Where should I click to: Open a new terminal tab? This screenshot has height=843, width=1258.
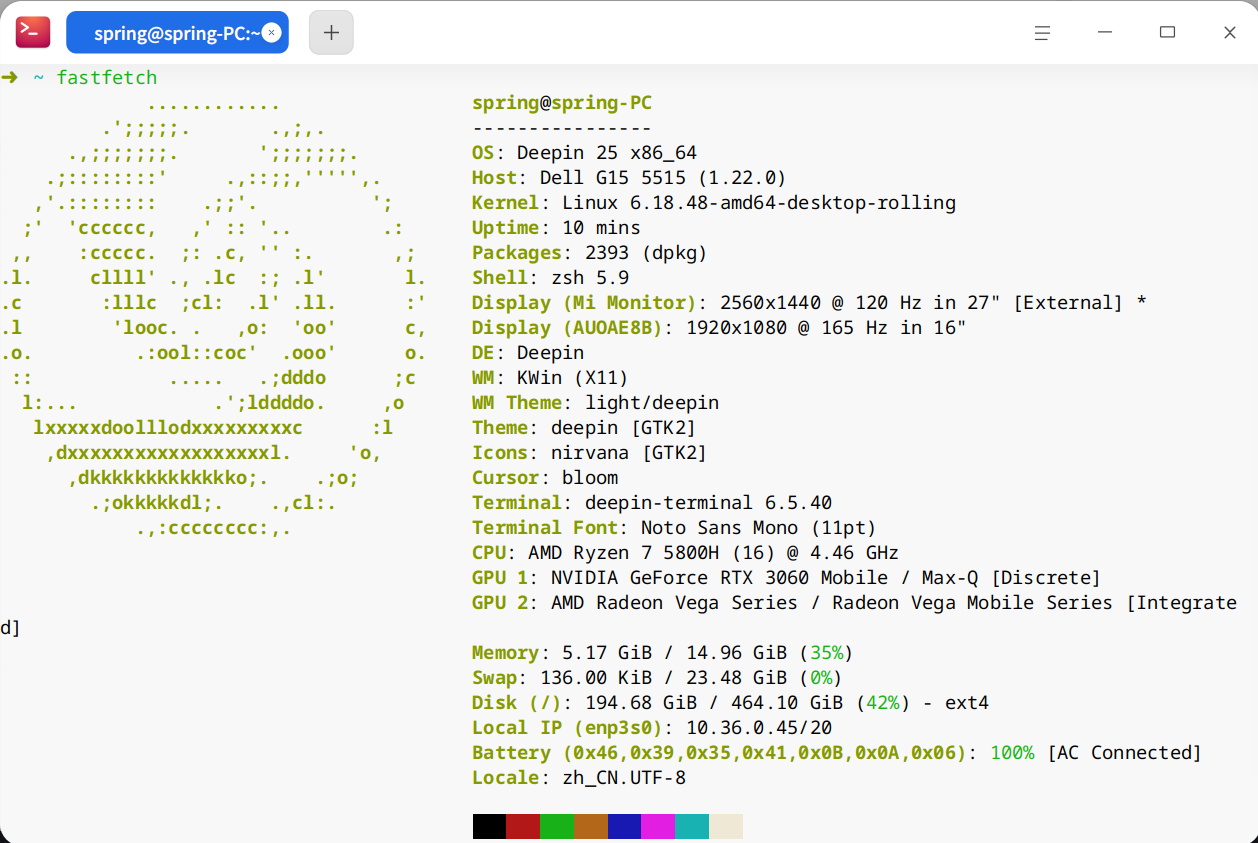tap(331, 33)
